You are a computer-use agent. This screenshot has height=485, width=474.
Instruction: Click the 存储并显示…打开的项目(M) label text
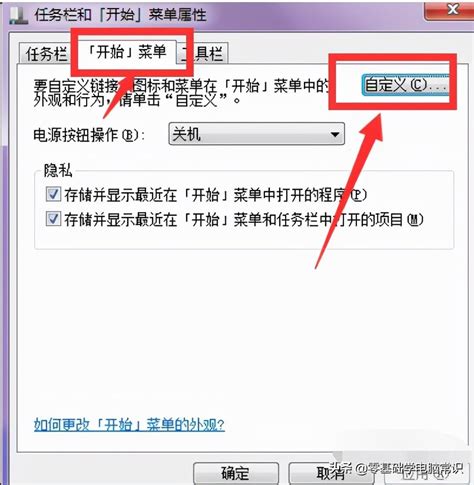[244, 220]
